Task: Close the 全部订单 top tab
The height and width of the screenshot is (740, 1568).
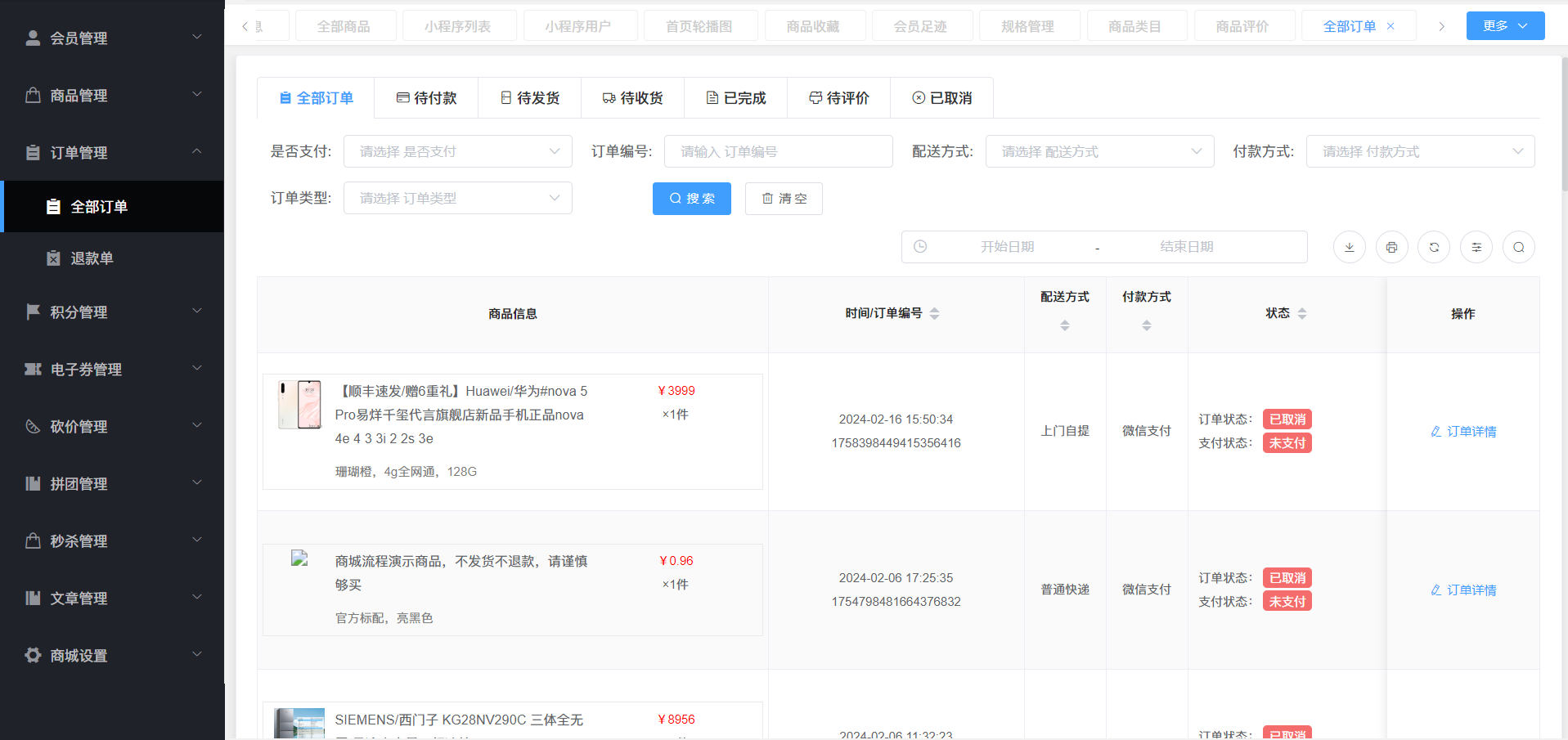Action: (x=1391, y=26)
